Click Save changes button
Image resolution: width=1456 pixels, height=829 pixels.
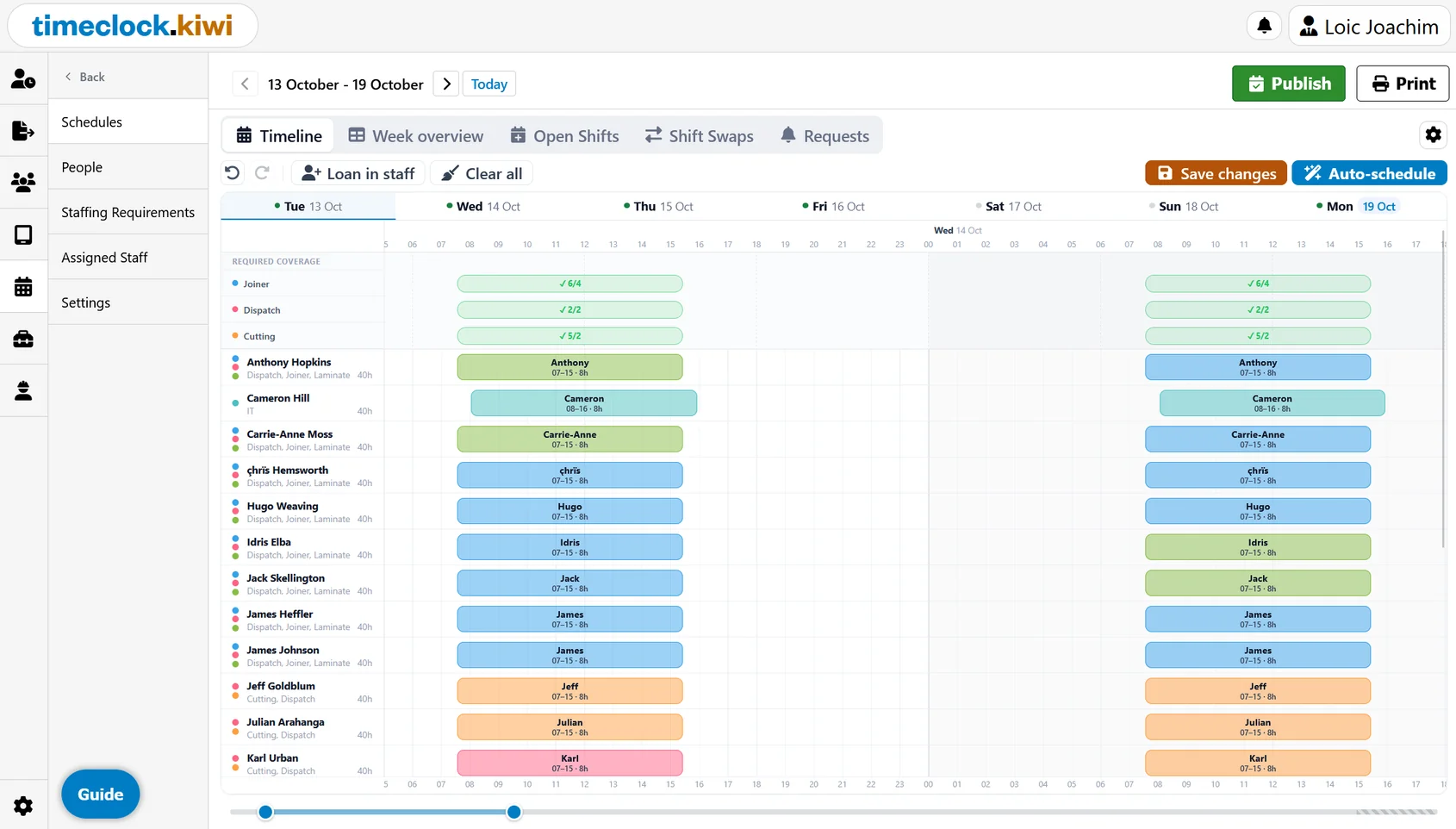point(1216,173)
